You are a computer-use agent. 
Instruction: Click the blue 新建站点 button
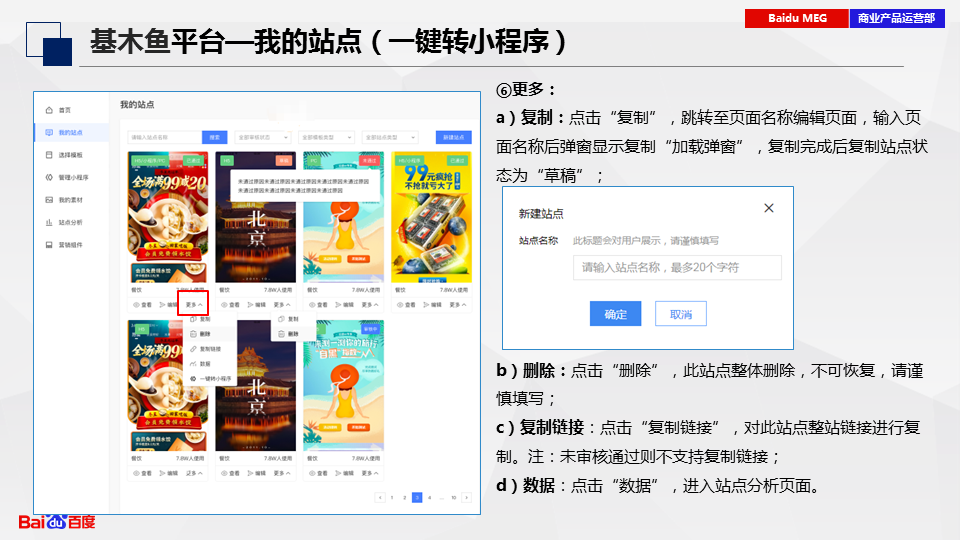(454, 137)
